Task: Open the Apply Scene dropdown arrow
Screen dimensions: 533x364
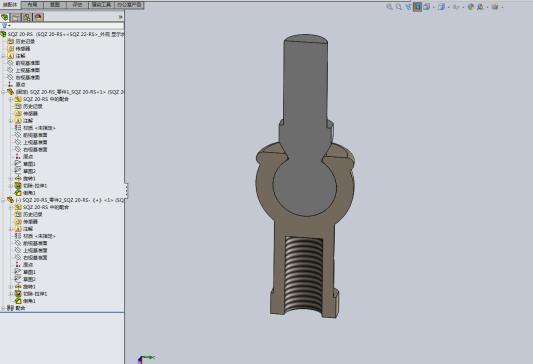Action: click(487, 7)
